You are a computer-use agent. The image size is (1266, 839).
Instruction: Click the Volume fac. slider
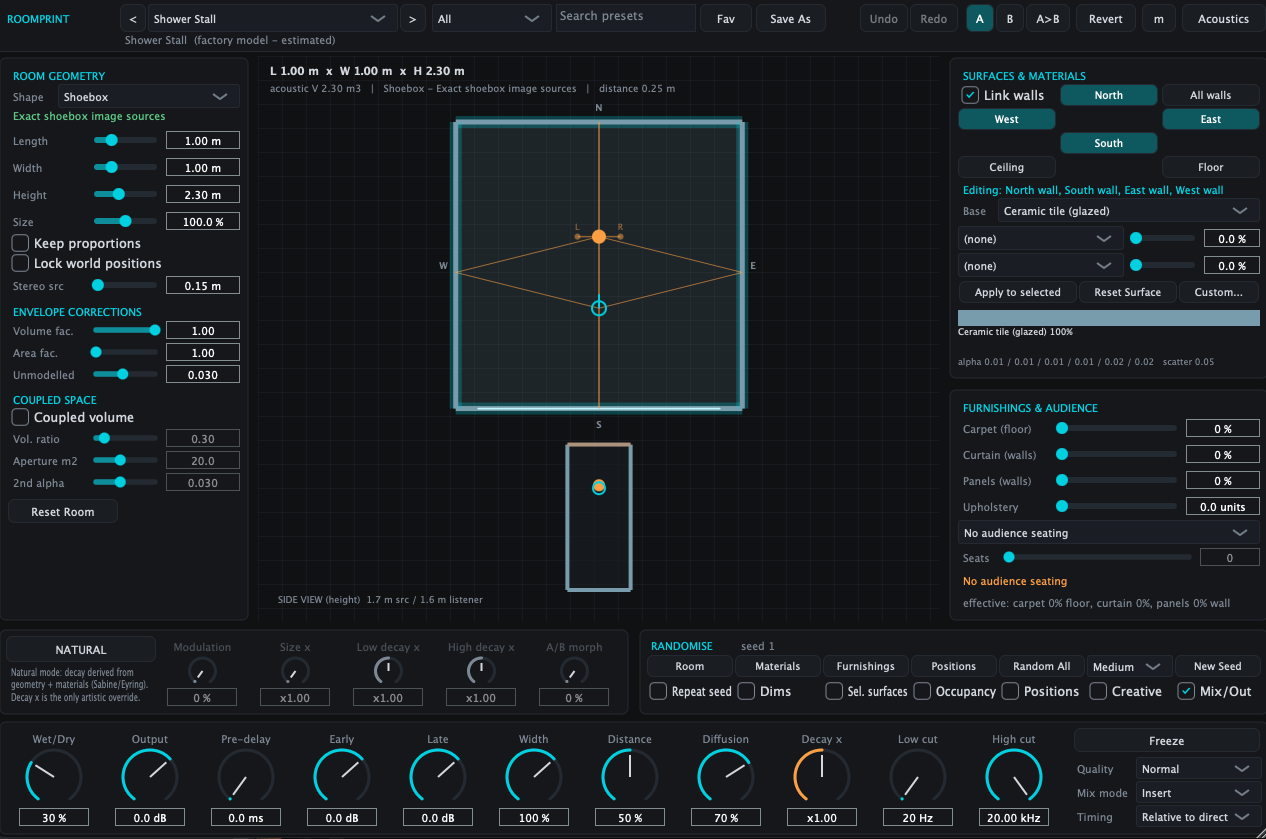pos(125,330)
